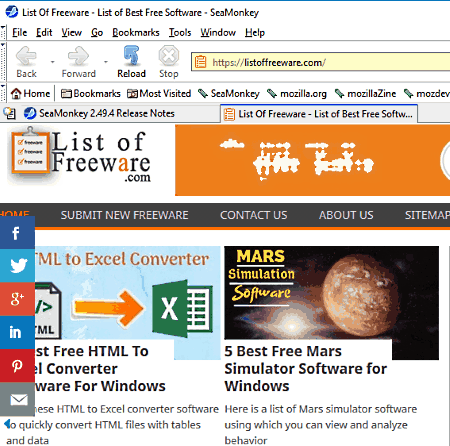
Task: Open the SITEMAP link
Action: tap(427, 215)
